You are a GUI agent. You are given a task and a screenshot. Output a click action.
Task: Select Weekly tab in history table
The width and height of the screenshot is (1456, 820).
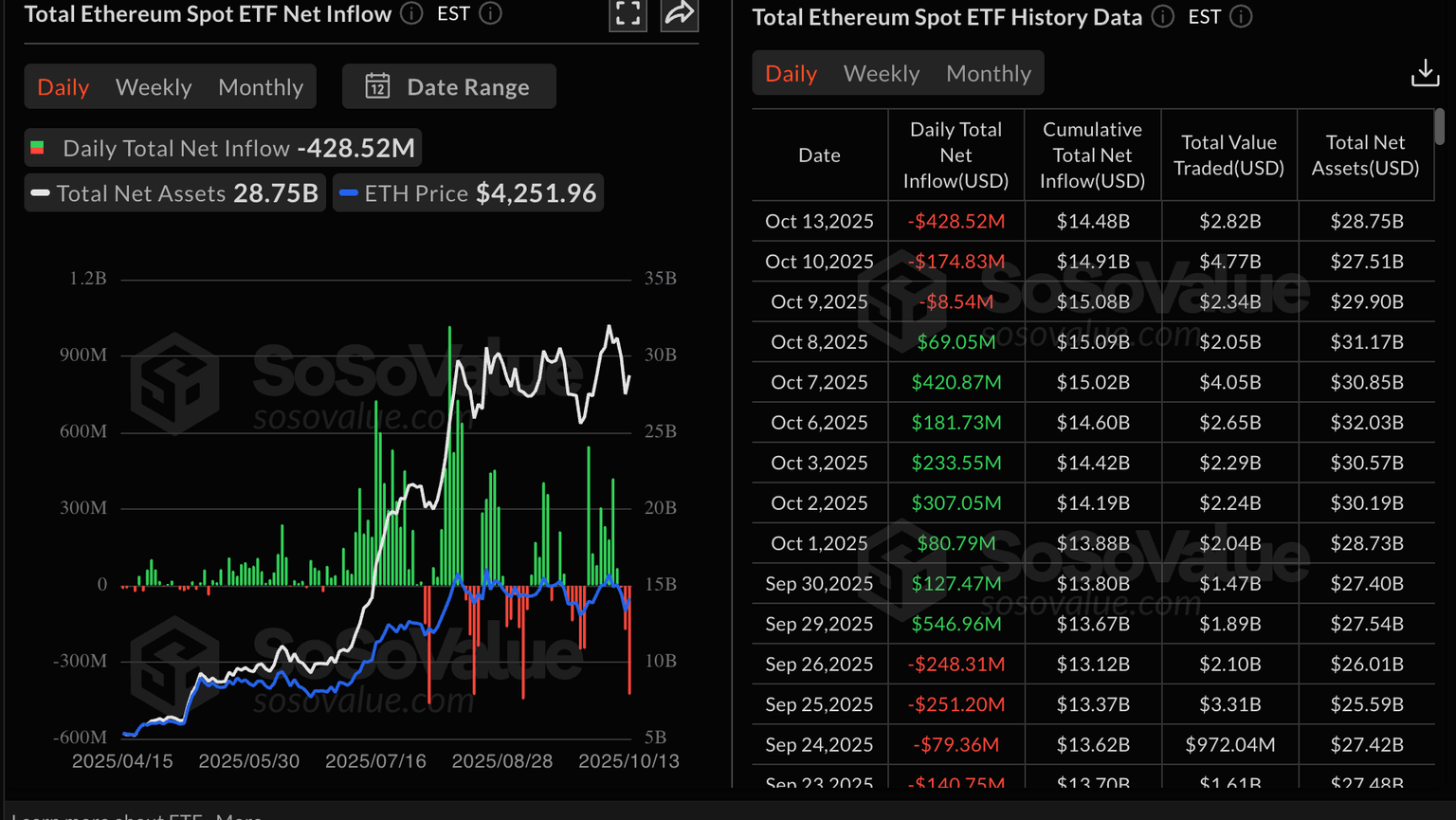click(x=882, y=73)
